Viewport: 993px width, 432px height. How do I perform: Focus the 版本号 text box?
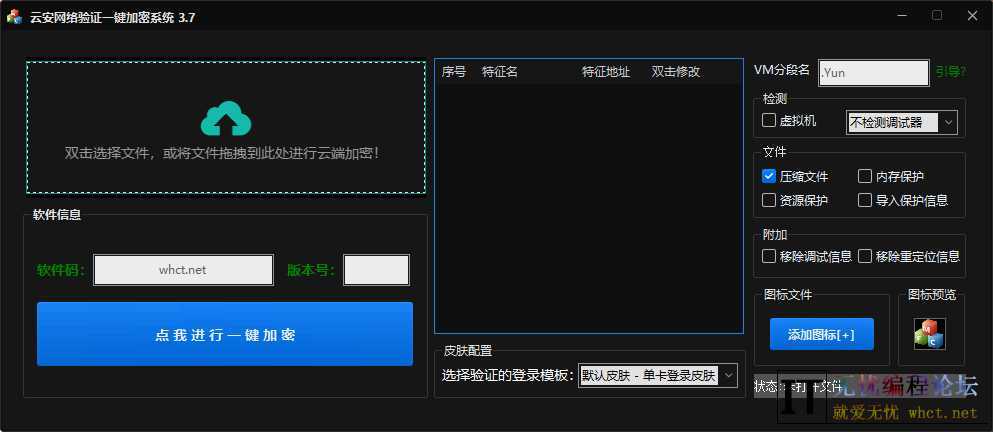[x=376, y=270]
